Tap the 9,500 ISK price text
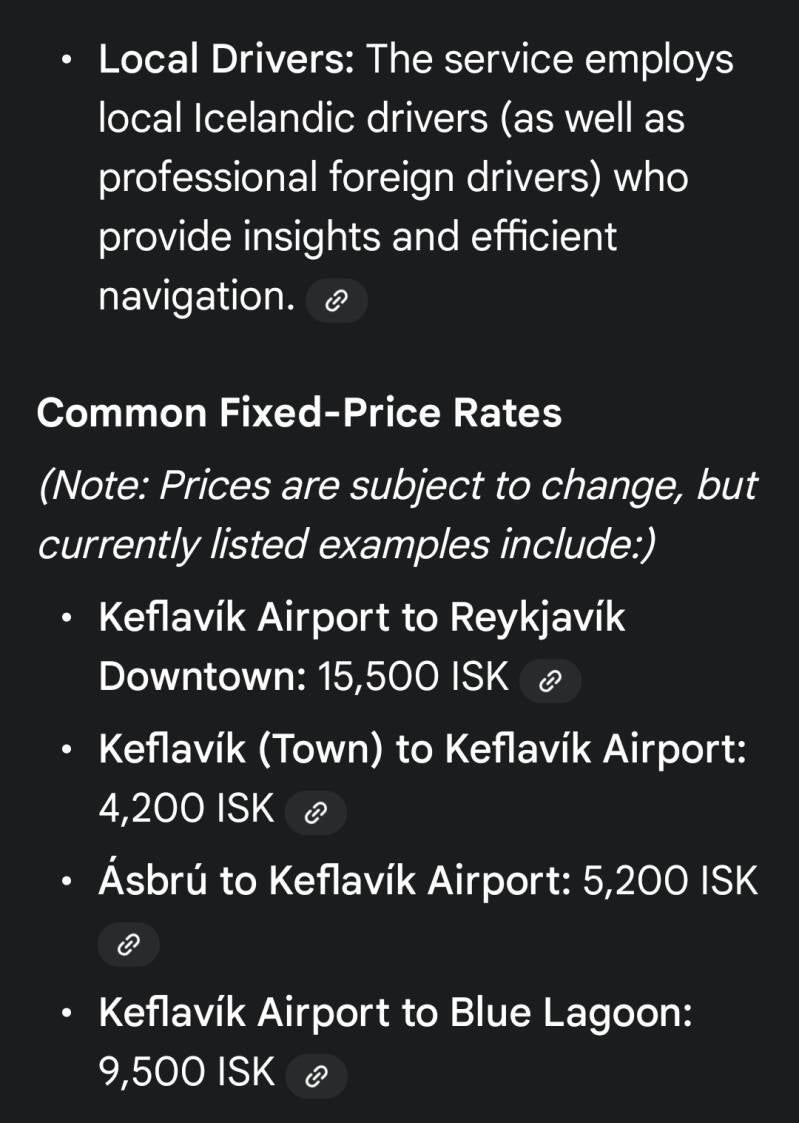Viewport: 799px width, 1123px height. point(186,1072)
